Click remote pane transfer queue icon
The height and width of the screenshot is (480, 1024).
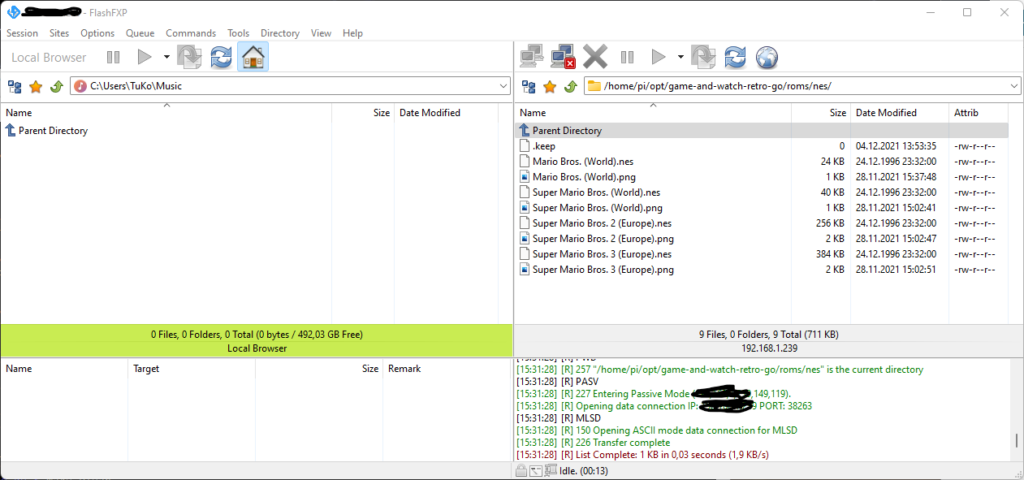(703, 57)
